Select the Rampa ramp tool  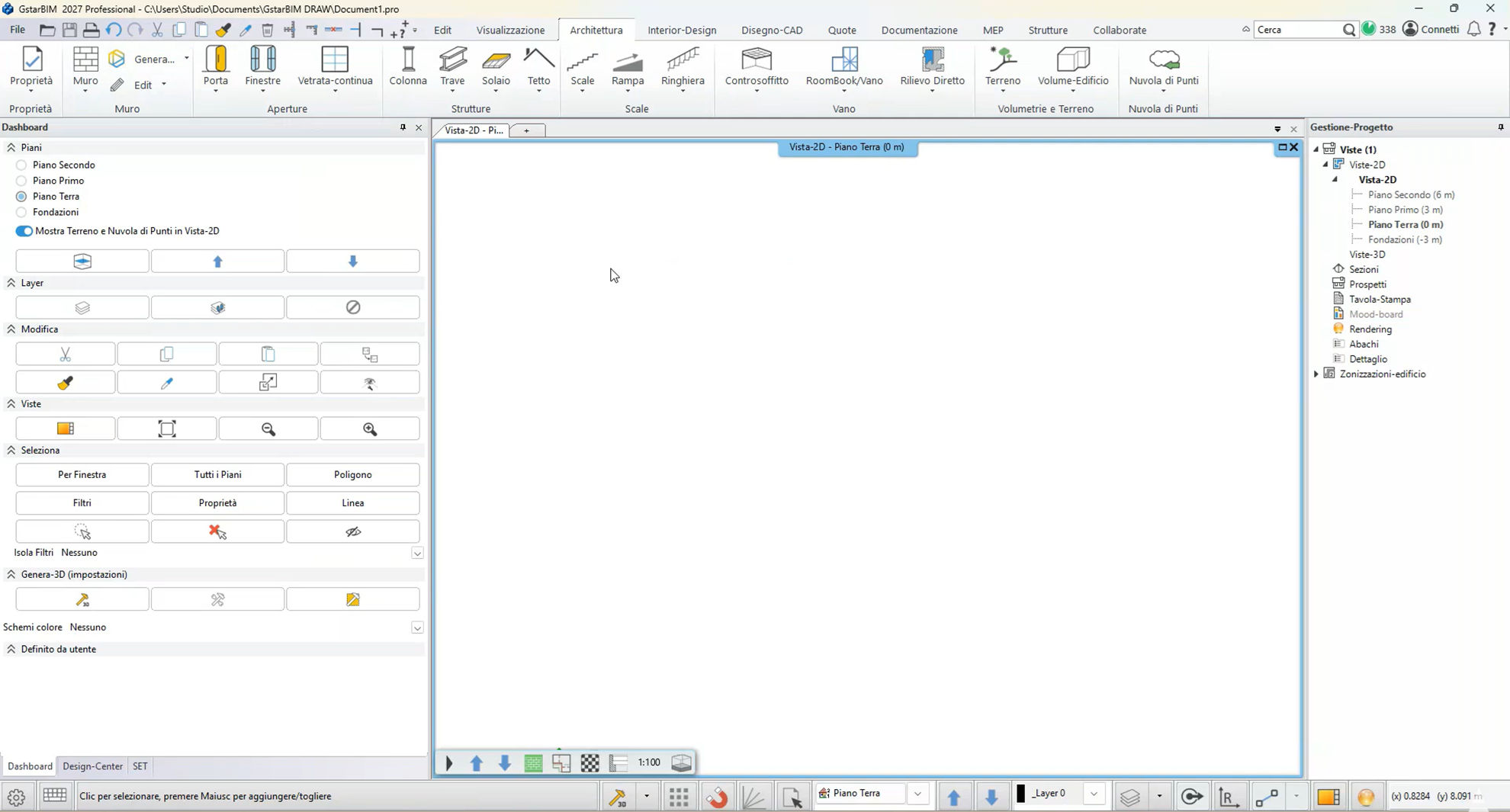pyautogui.click(x=628, y=66)
